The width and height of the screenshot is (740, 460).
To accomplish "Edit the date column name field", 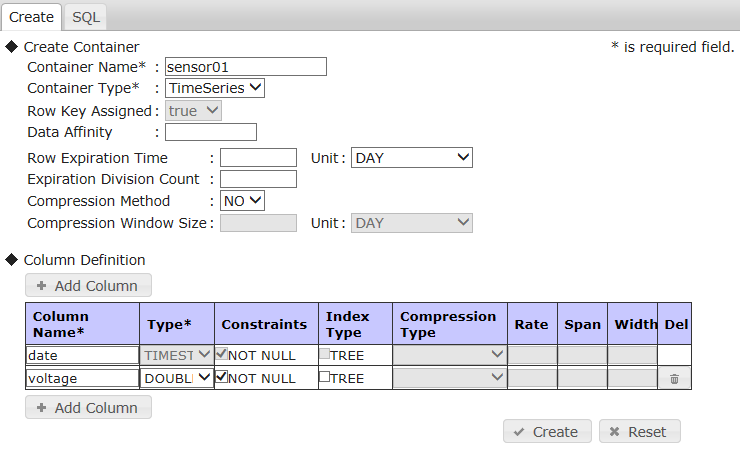I will pos(82,355).
